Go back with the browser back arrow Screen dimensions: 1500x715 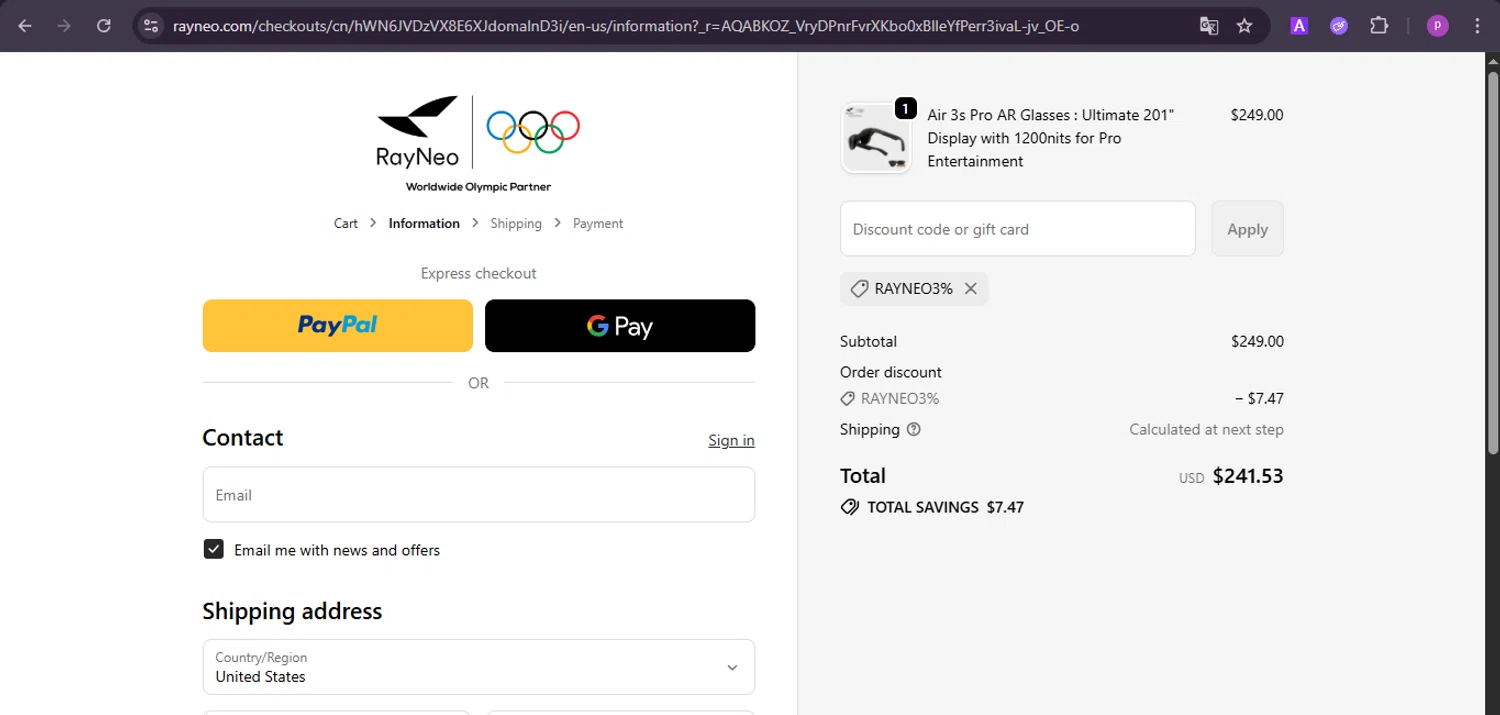[x=25, y=26]
